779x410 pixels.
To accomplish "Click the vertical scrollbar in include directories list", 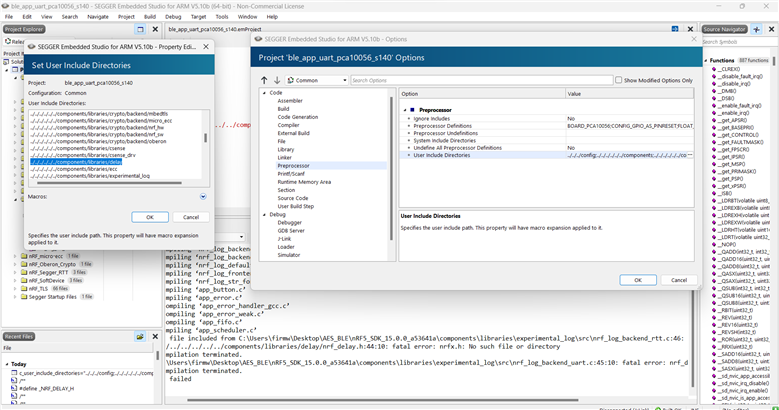I will [205, 138].
